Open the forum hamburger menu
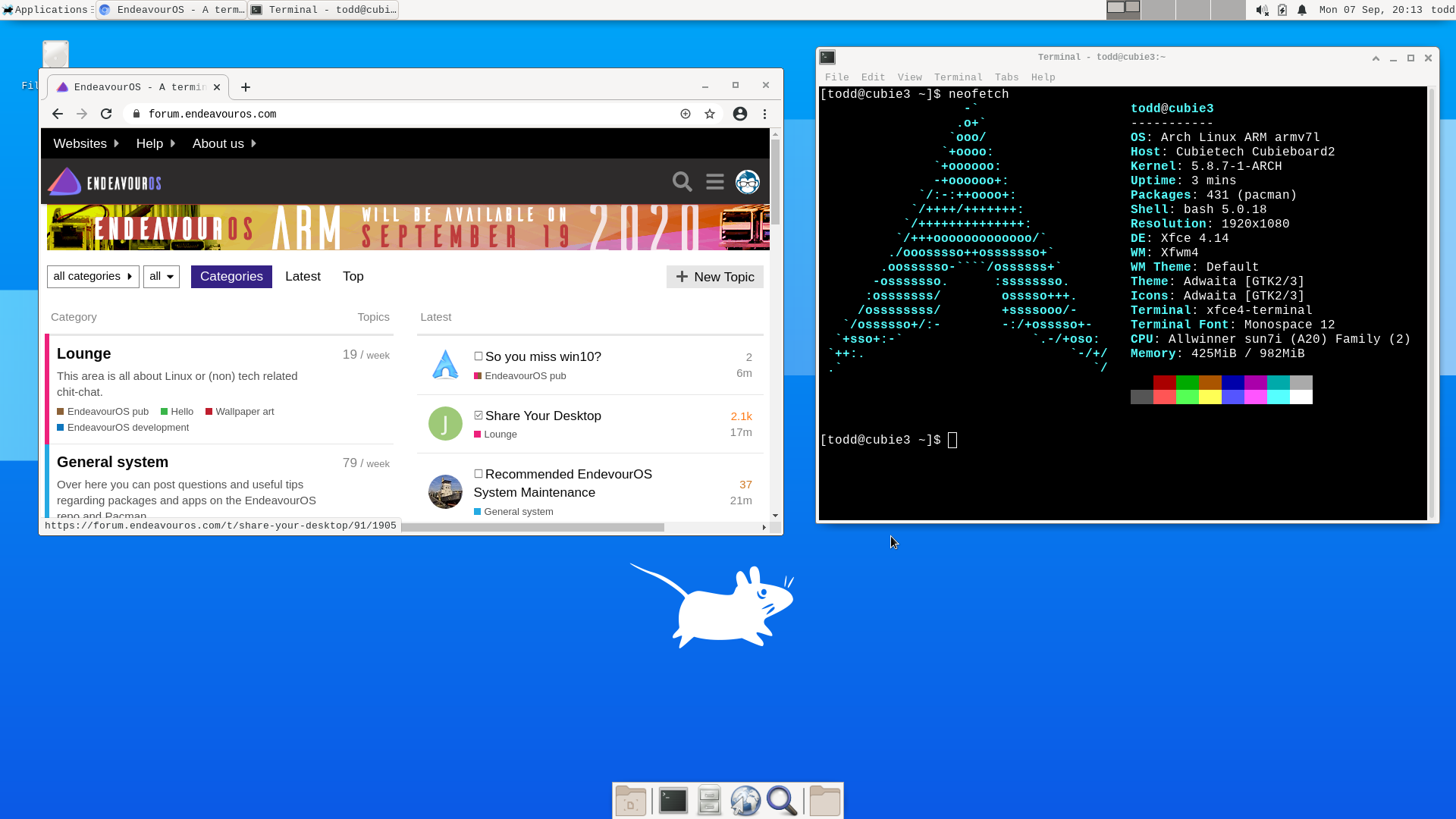The height and width of the screenshot is (819, 1456). (715, 182)
